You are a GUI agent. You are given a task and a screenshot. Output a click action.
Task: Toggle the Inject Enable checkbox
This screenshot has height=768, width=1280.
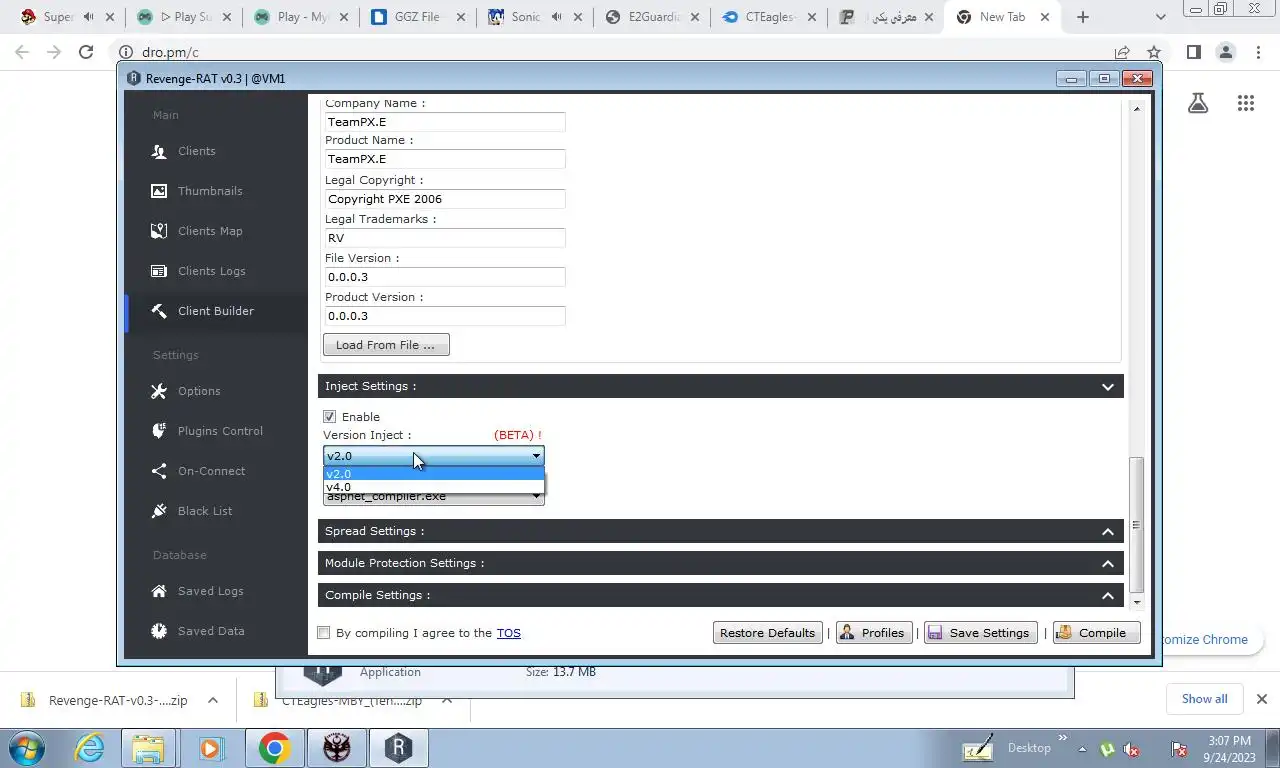329,416
